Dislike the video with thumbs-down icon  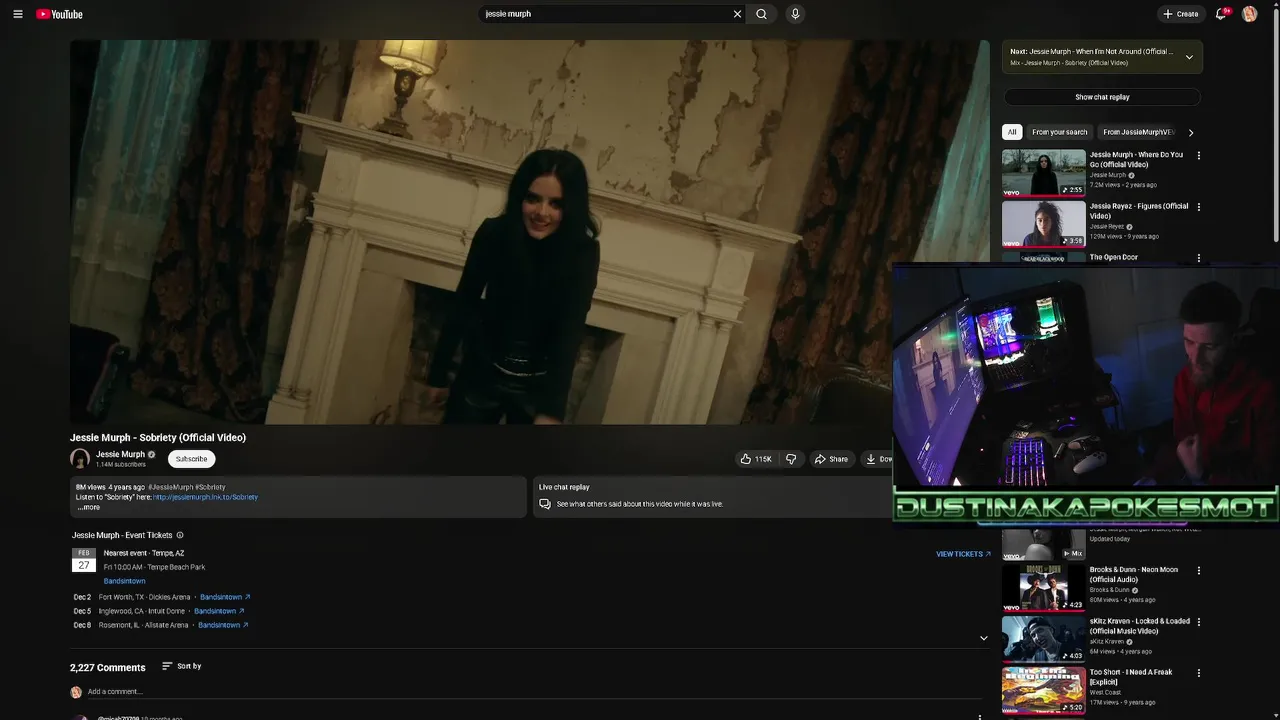[x=791, y=459]
